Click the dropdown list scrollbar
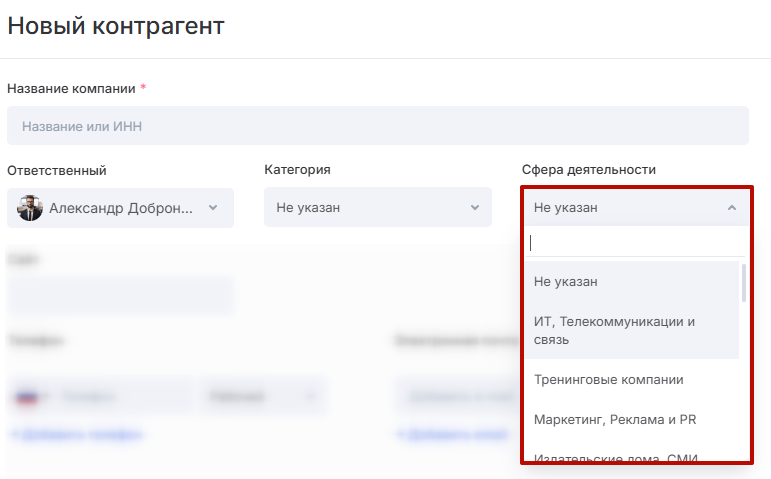The height and width of the screenshot is (479, 771). [x=743, y=283]
